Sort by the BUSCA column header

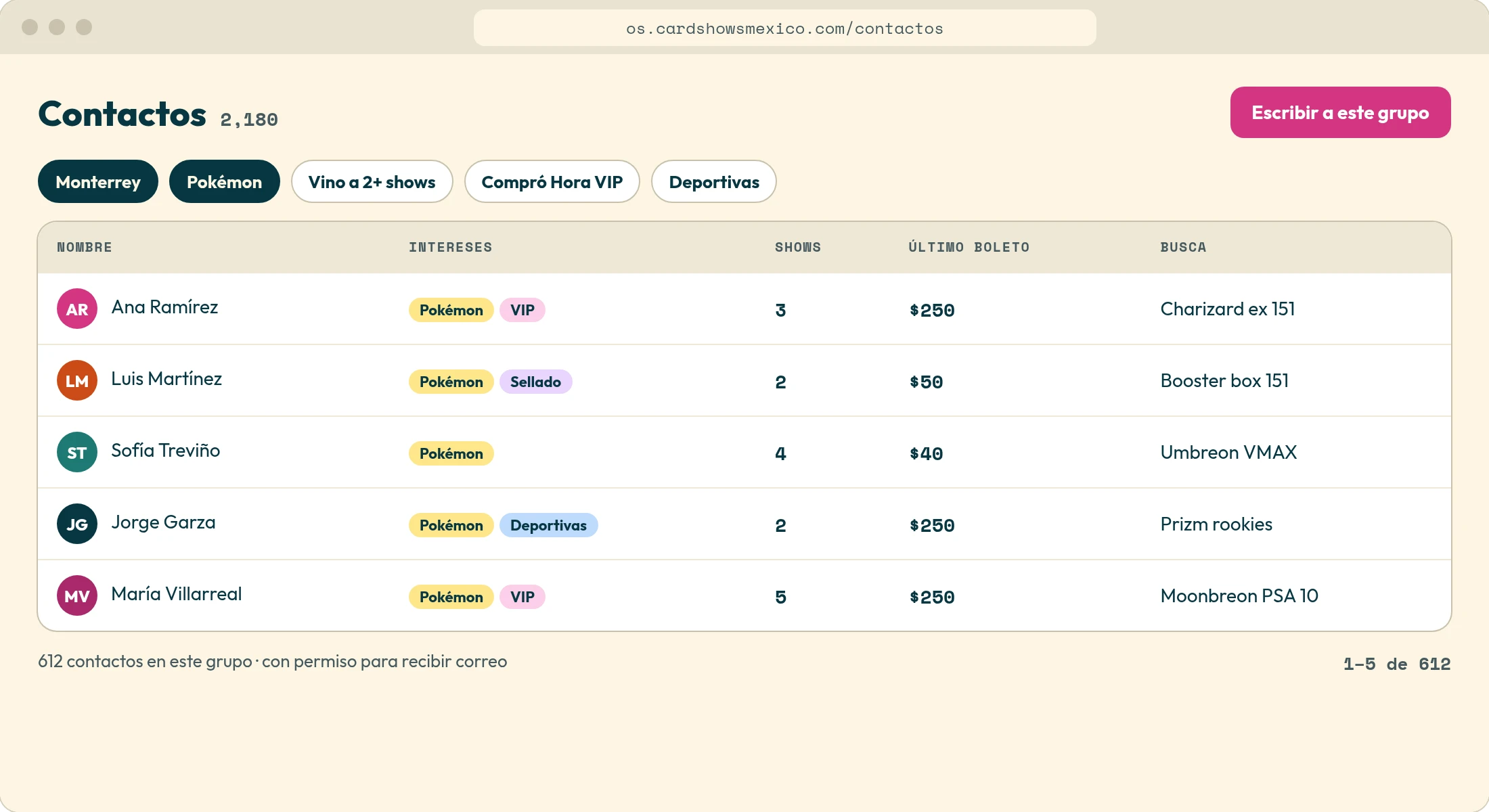[1184, 247]
